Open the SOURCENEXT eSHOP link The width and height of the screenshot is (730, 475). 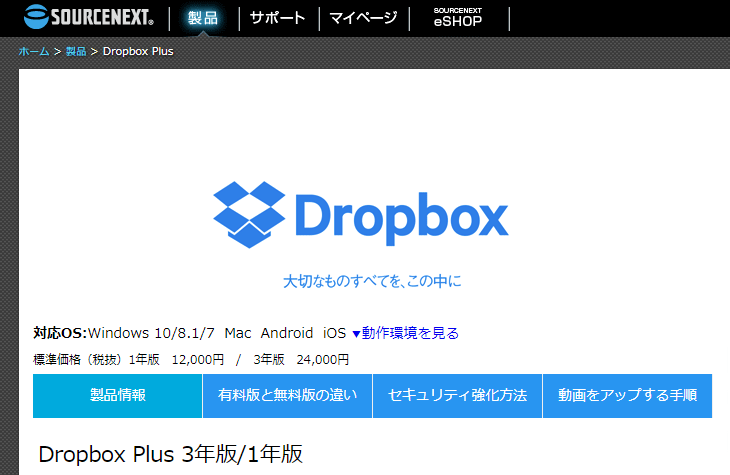[458, 18]
